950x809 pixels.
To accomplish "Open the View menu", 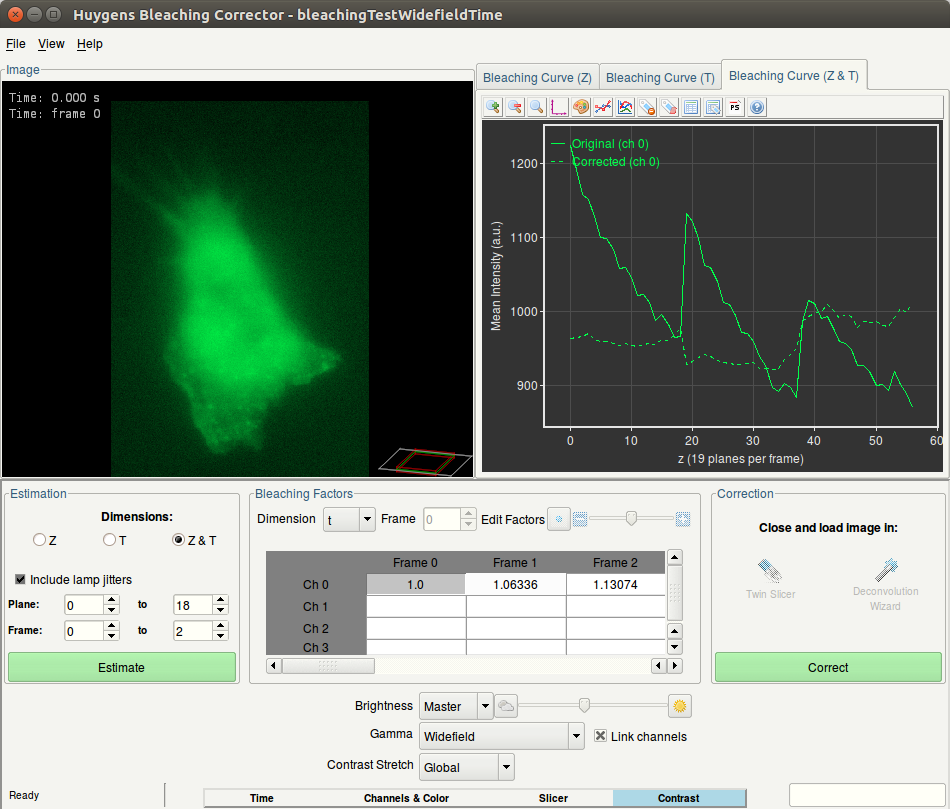I will [x=51, y=44].
